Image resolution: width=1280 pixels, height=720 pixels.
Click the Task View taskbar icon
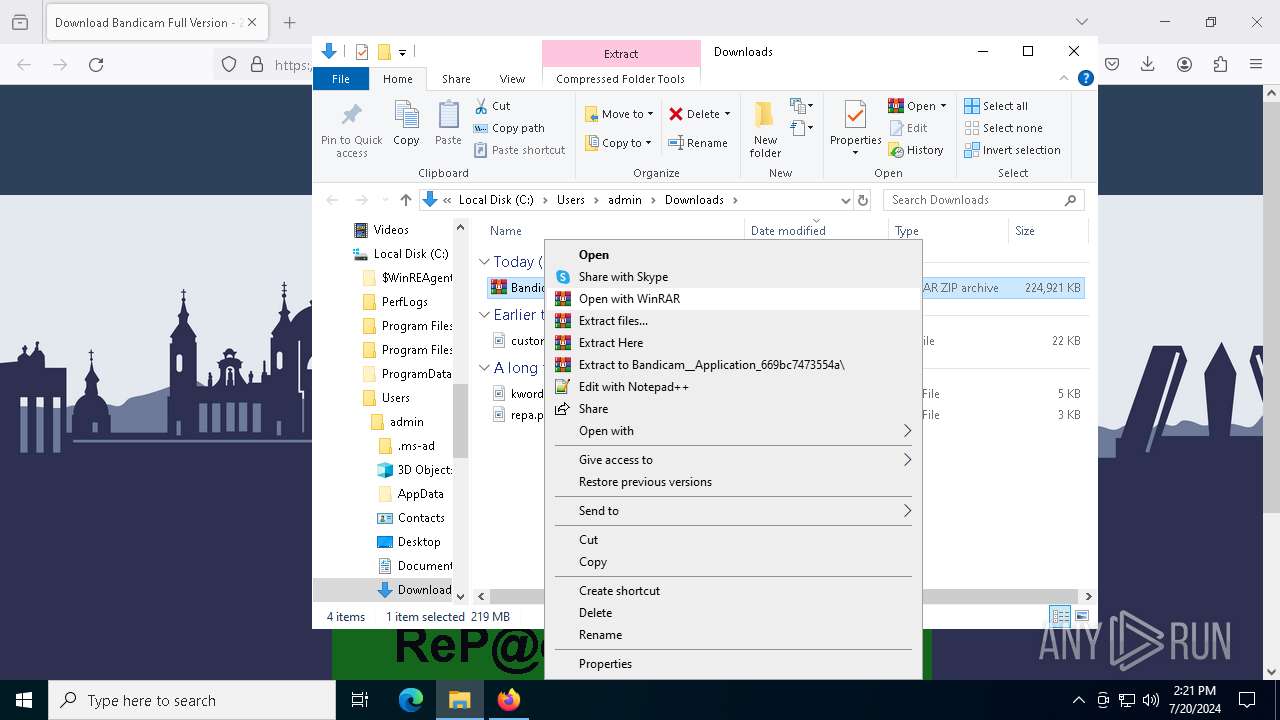pyautogui.click(x=361, y=701)
